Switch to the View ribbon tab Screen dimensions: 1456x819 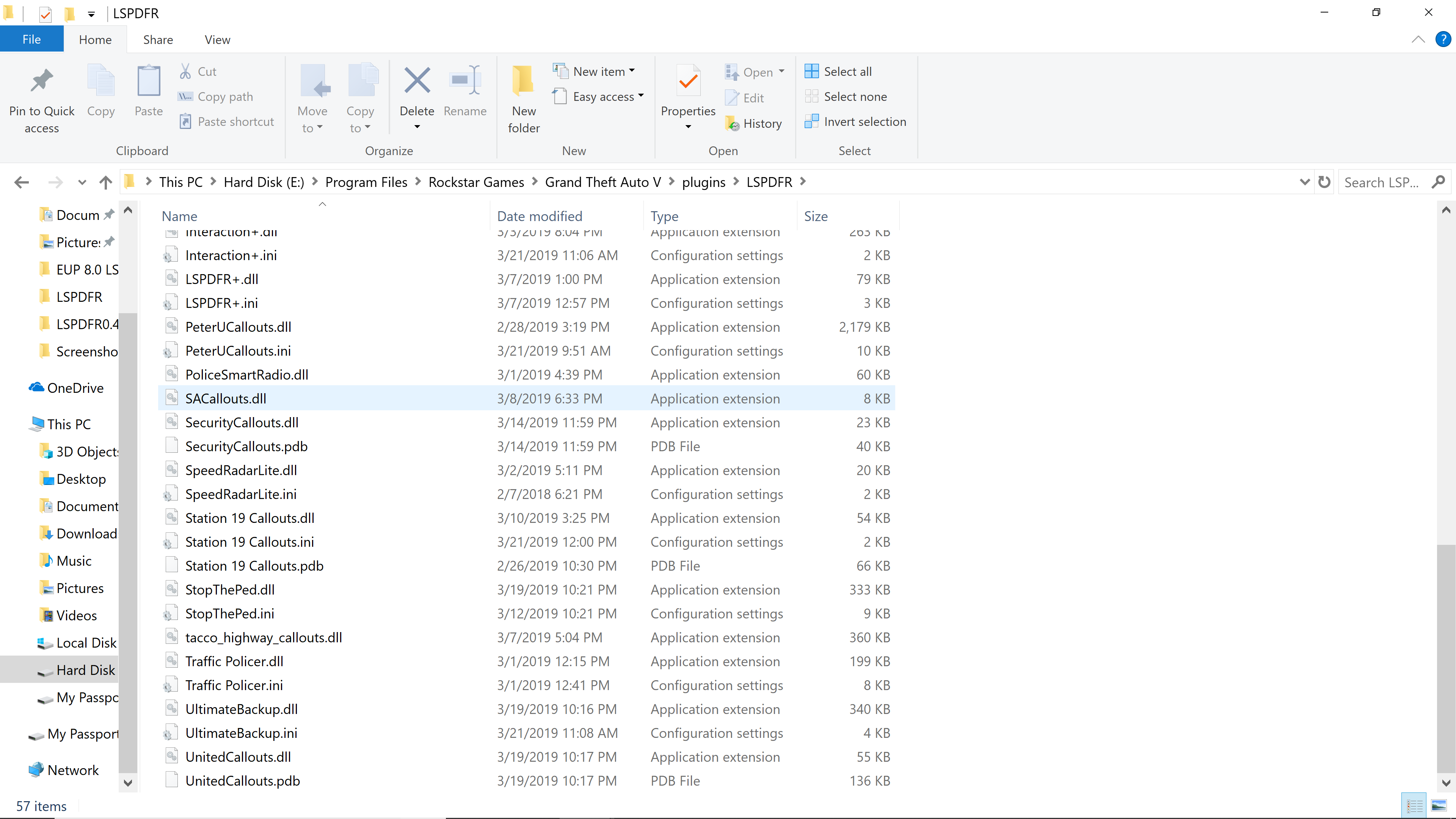217,39
